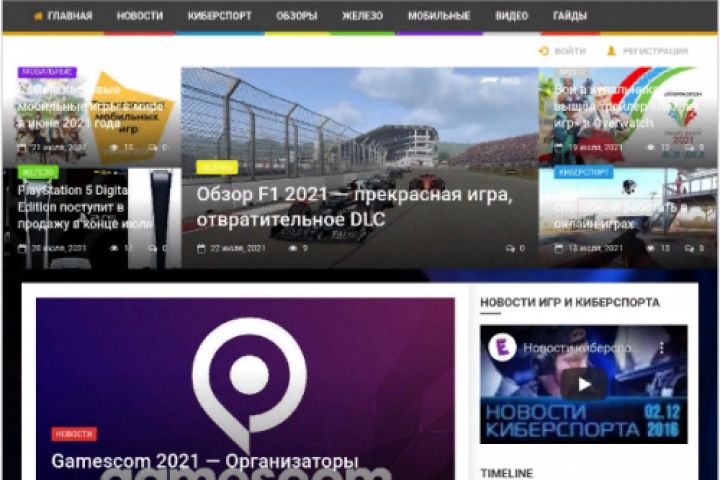Click views eye icon on PlayStation 5 article
The image size is (720, 480).
114,248
